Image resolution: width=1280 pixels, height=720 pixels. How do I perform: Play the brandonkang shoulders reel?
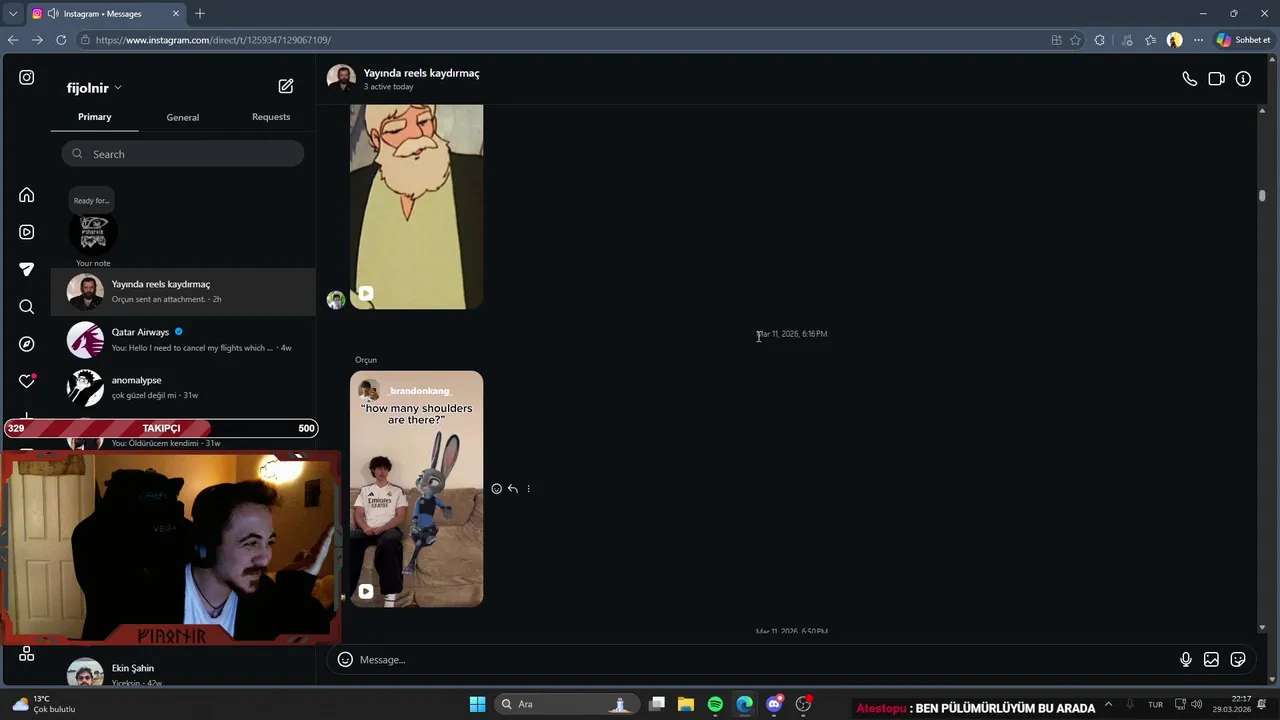coord(416,489)
